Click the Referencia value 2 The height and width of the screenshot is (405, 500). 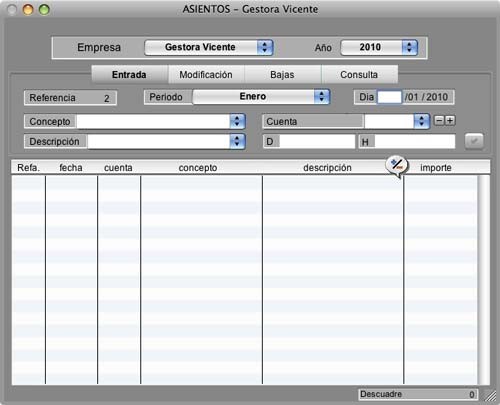(106, 98)
